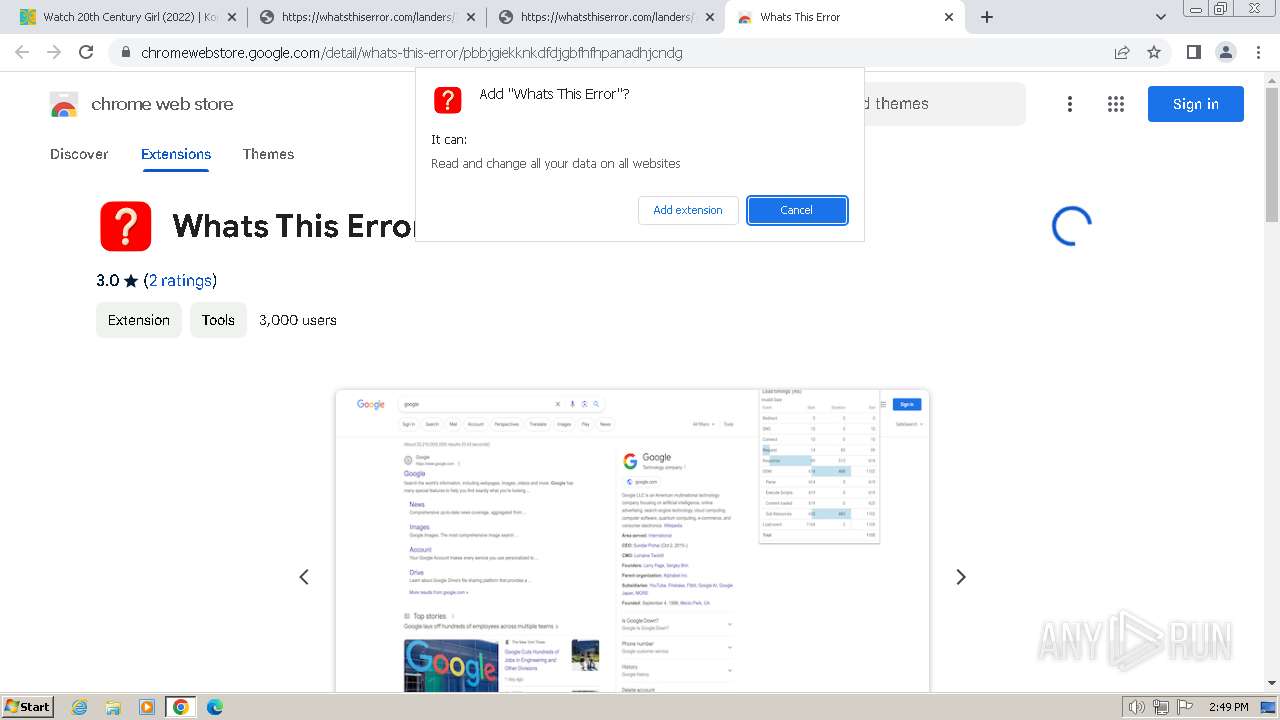Switch to second whatsthiserror landers tab
This screenshot has width=1280, height=720.
(605, 17)
